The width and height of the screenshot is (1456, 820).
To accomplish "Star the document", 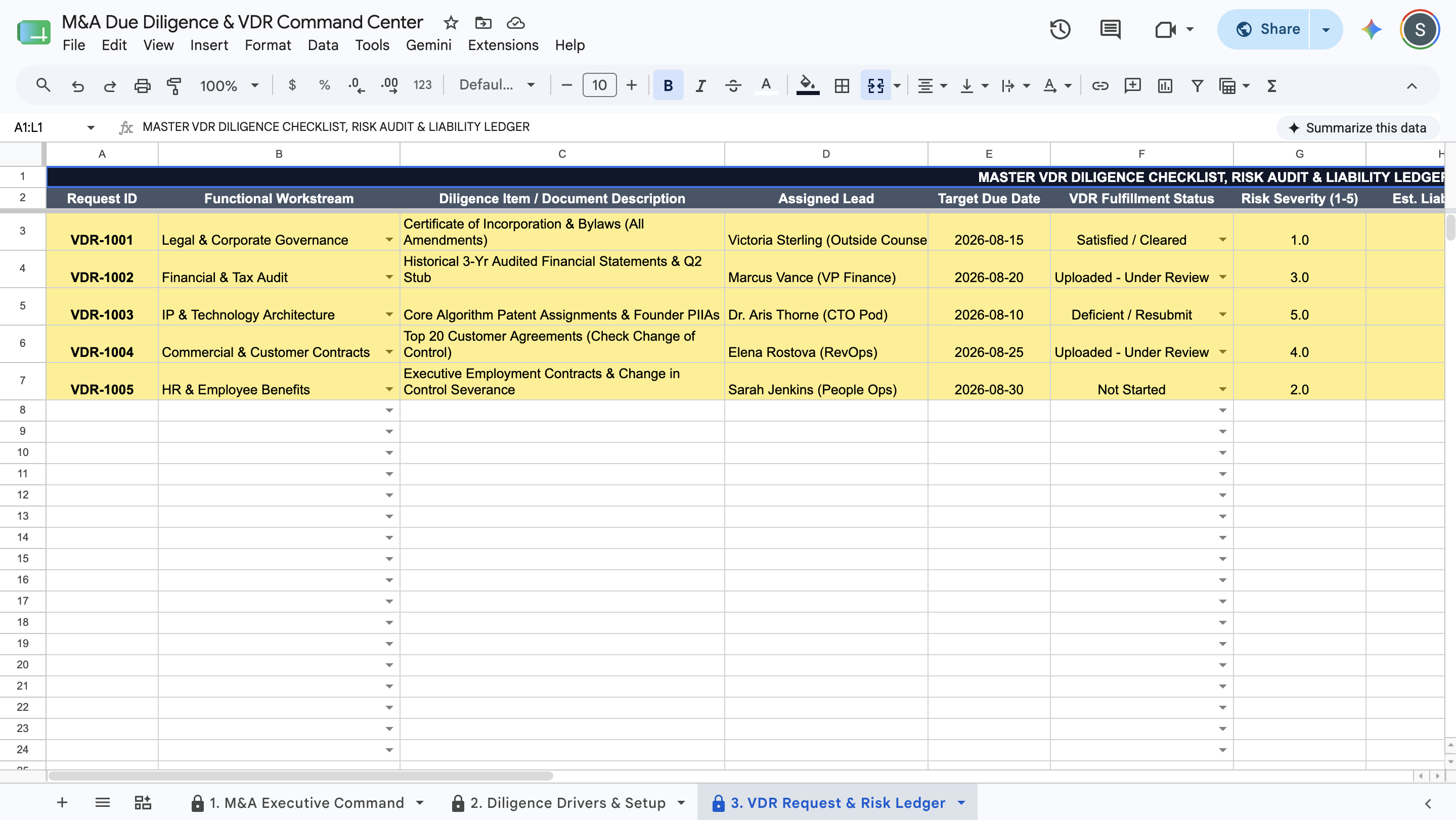I will 451,23.
